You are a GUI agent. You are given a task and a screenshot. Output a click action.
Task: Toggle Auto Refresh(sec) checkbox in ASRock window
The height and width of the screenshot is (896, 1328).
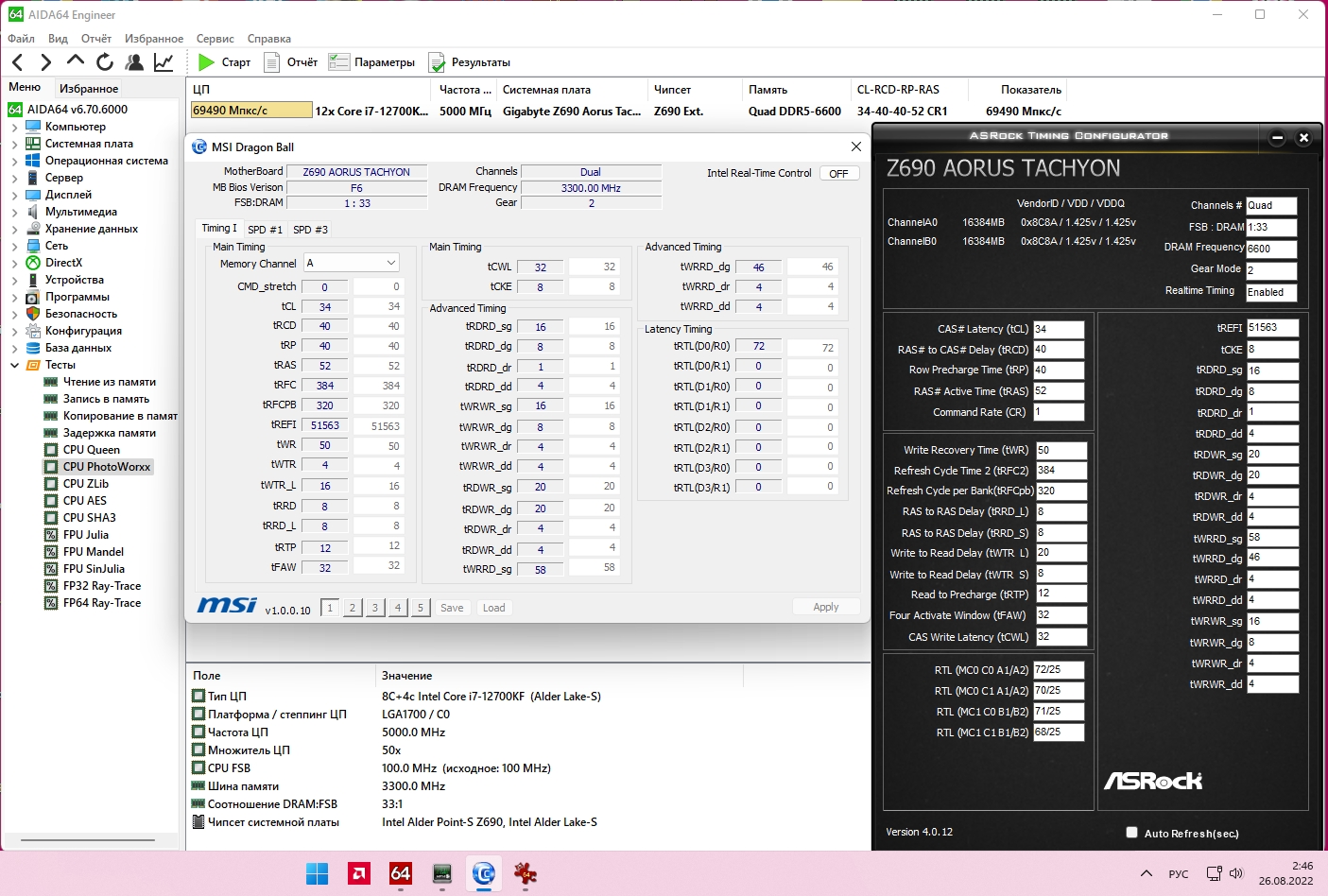click(1131, 833)
